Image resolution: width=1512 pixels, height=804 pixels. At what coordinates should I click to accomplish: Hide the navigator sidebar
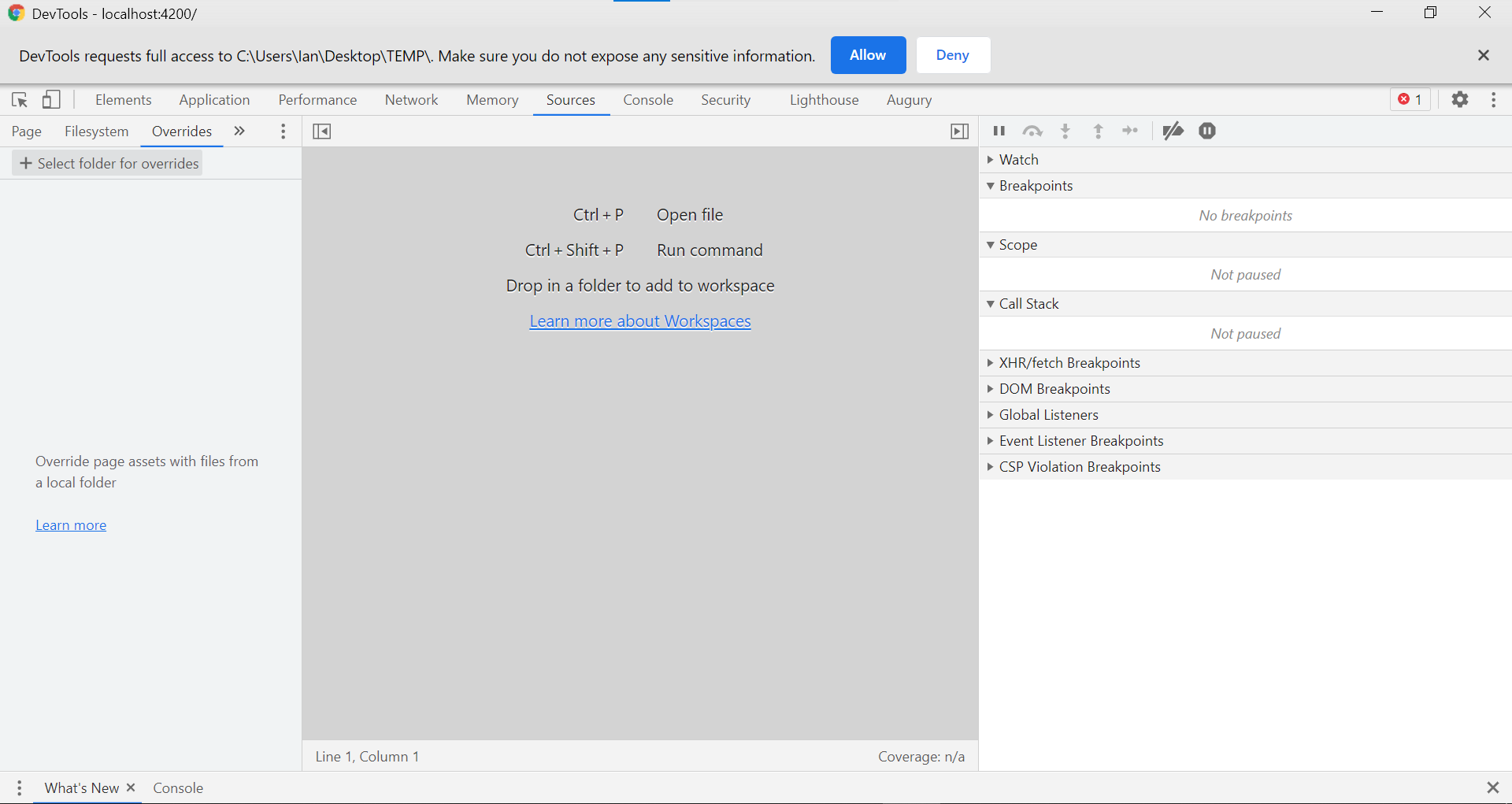322,132
